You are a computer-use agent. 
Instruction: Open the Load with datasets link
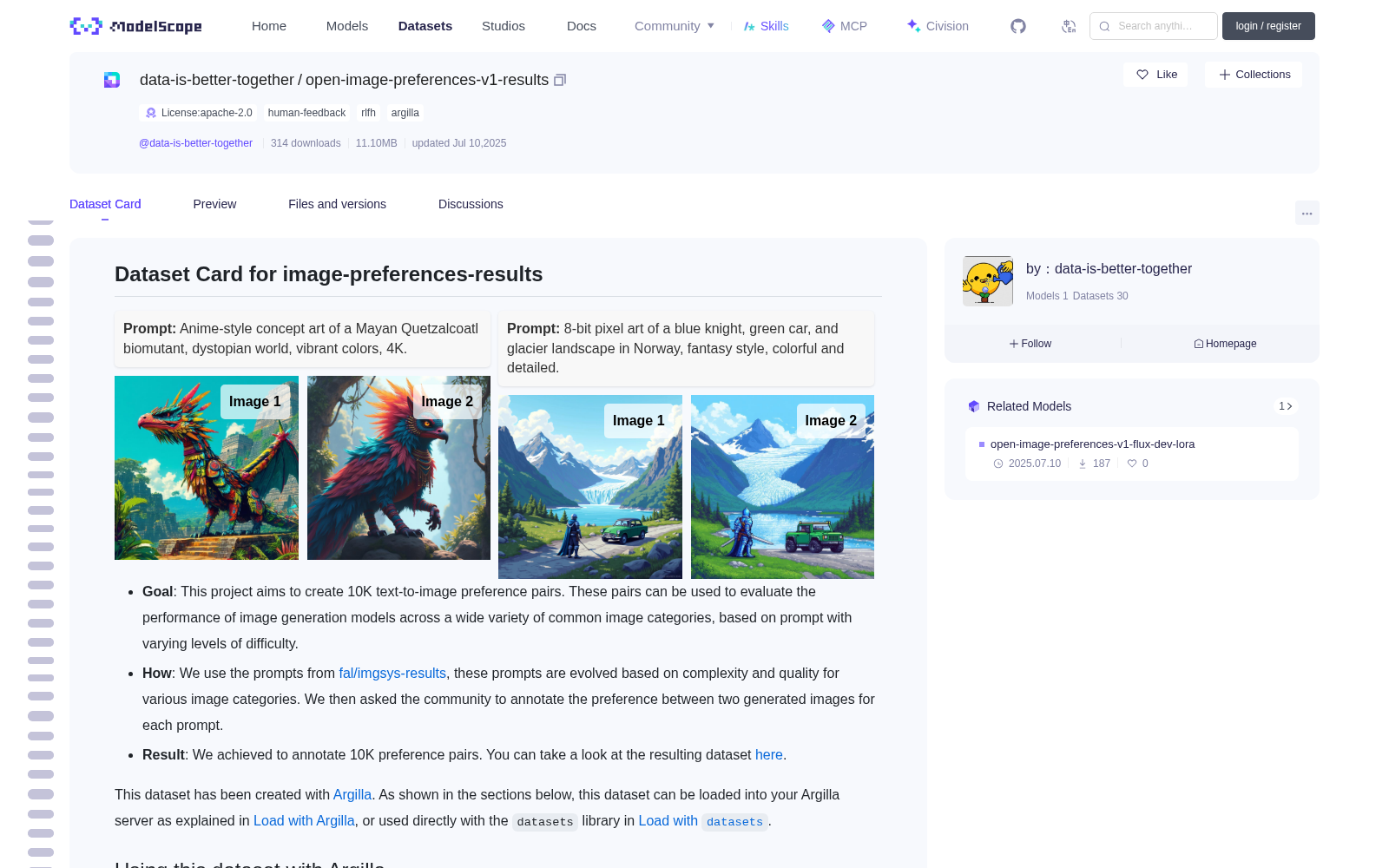pos(703,821)
